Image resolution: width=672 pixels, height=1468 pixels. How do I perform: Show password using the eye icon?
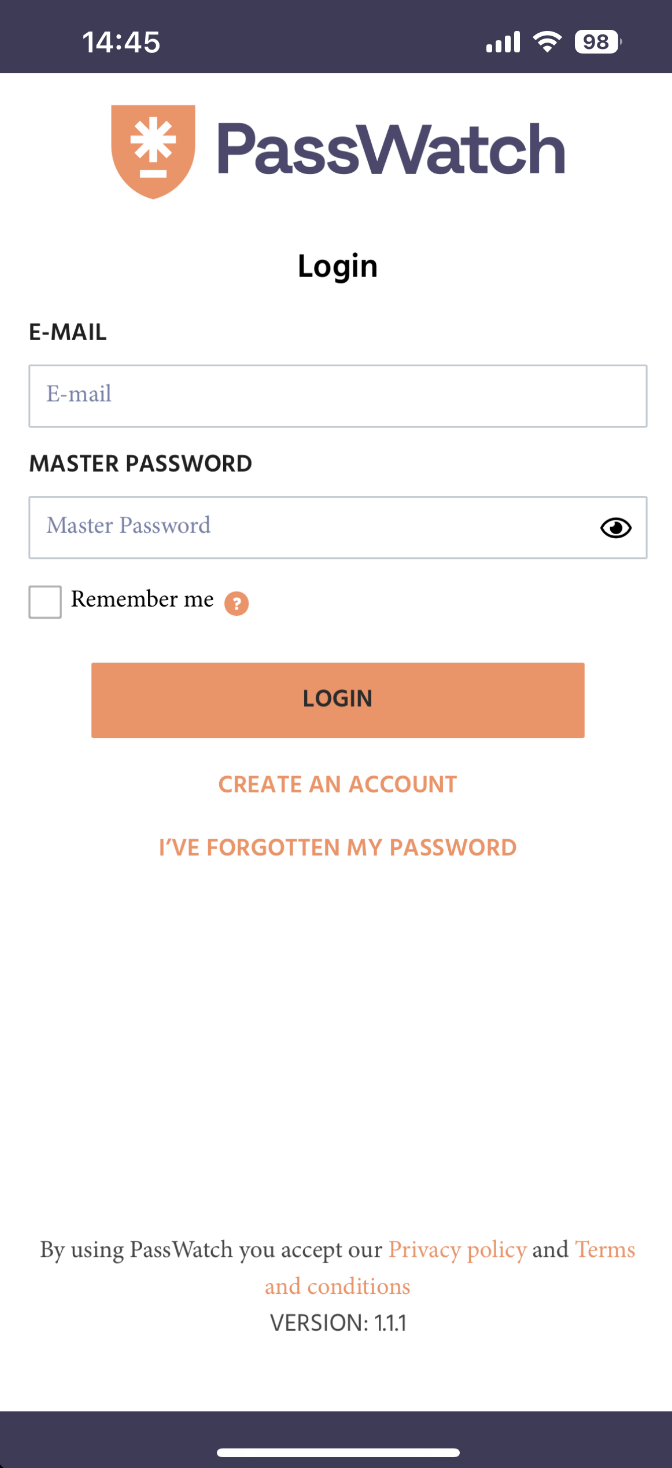click(x=616, y=528)
